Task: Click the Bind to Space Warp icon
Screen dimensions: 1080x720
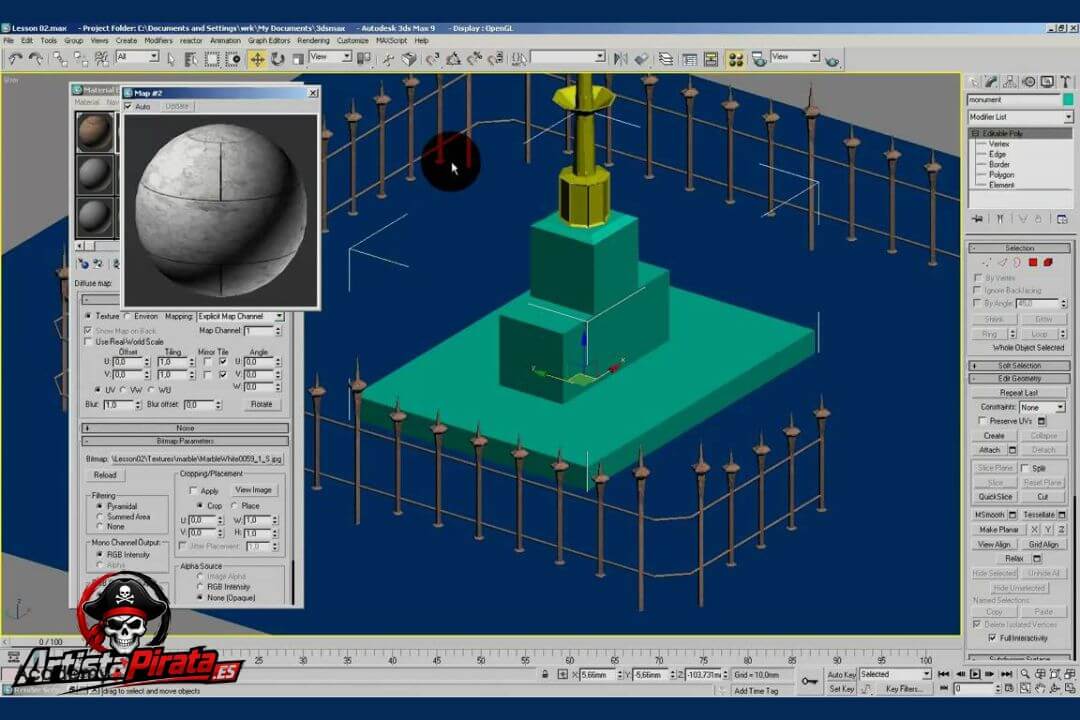Action: point(101,59)
